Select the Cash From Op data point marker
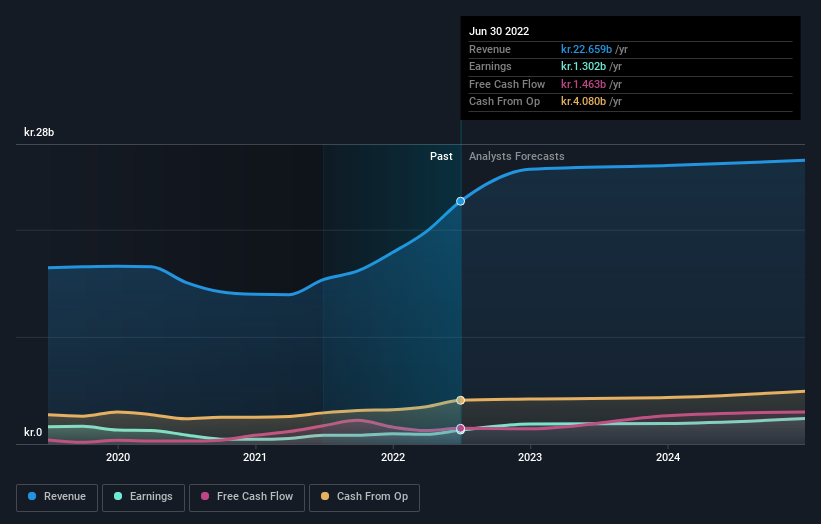This screenshot has width=821, height=524. pyautogui.click(x=460, y=400)
